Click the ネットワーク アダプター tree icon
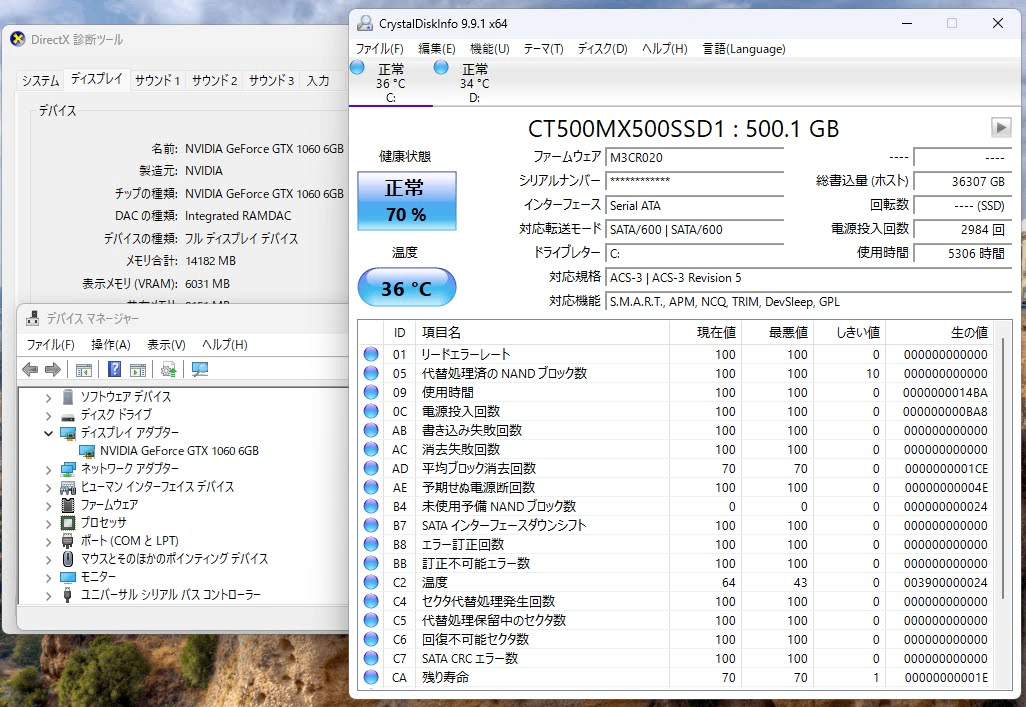This screenshot has height=707, width=1026. click(x=68, y=469)
